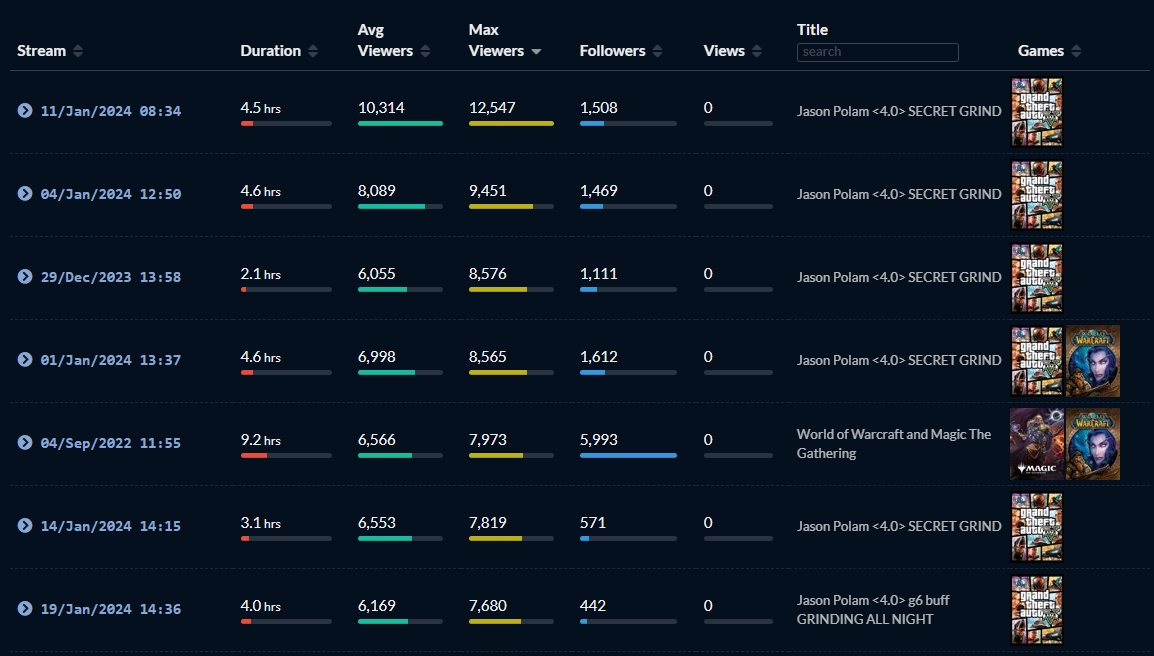Click the 442 followers value
Viewport: 1154px width, 656px height.
(592, 606)
